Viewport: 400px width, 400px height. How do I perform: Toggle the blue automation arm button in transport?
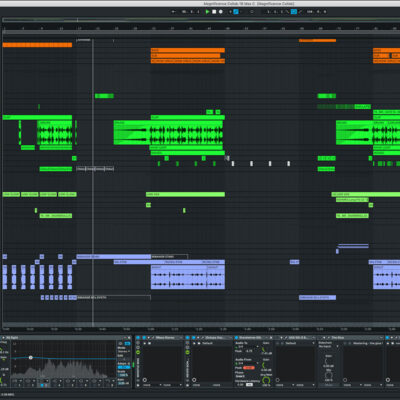tap(236, 12)
